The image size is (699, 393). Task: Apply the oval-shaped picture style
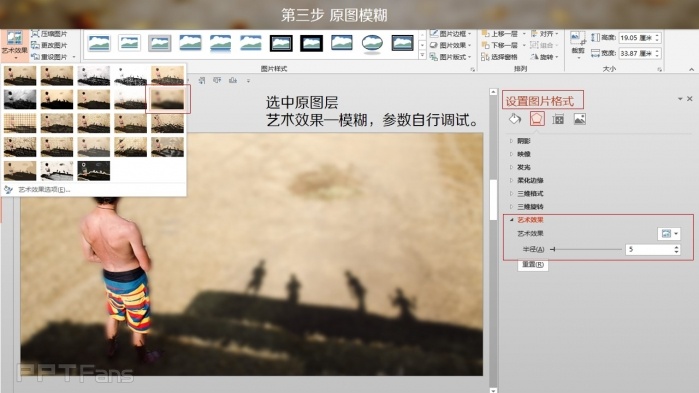coord(372,43)
